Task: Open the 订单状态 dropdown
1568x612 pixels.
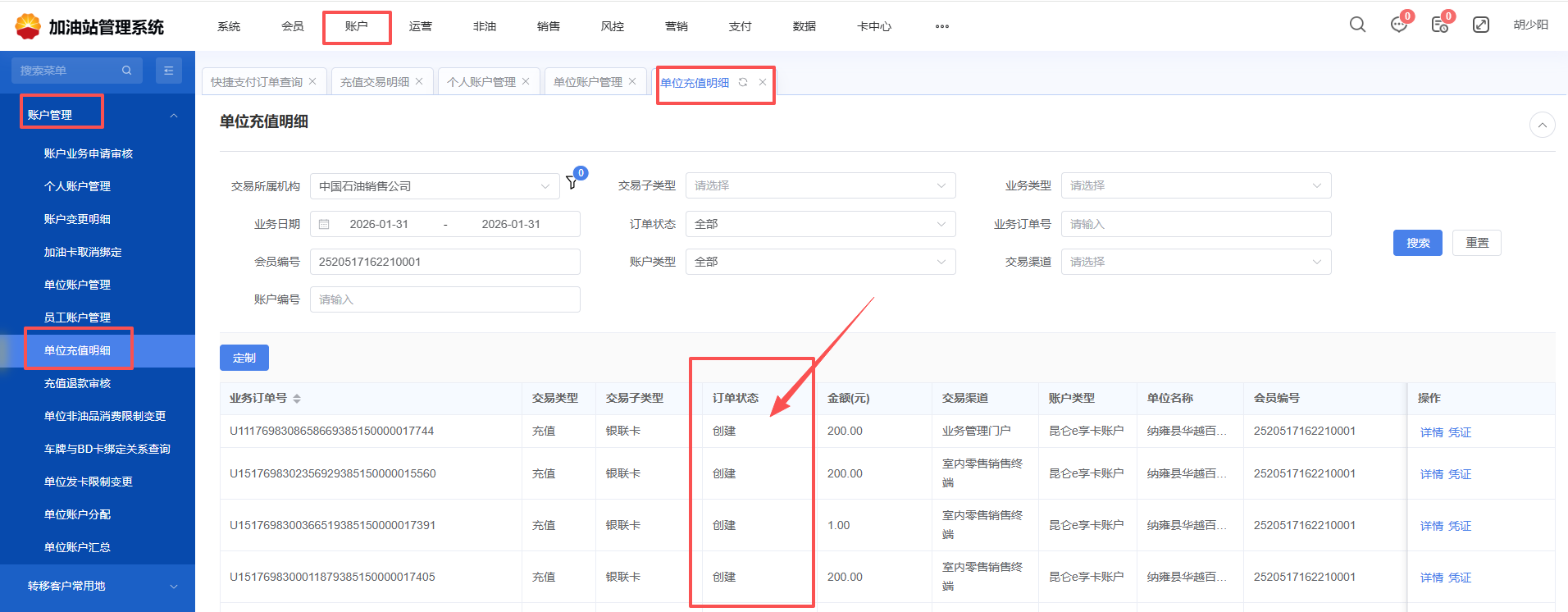Action: (820, 224)
